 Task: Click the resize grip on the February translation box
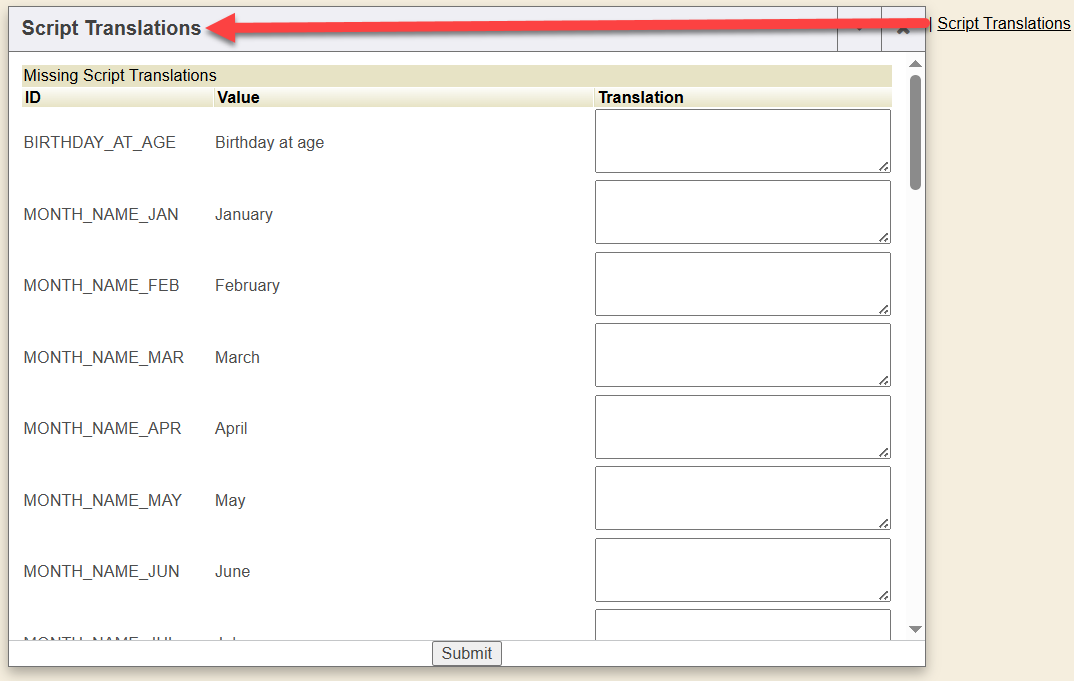click(x=884, y=309)
